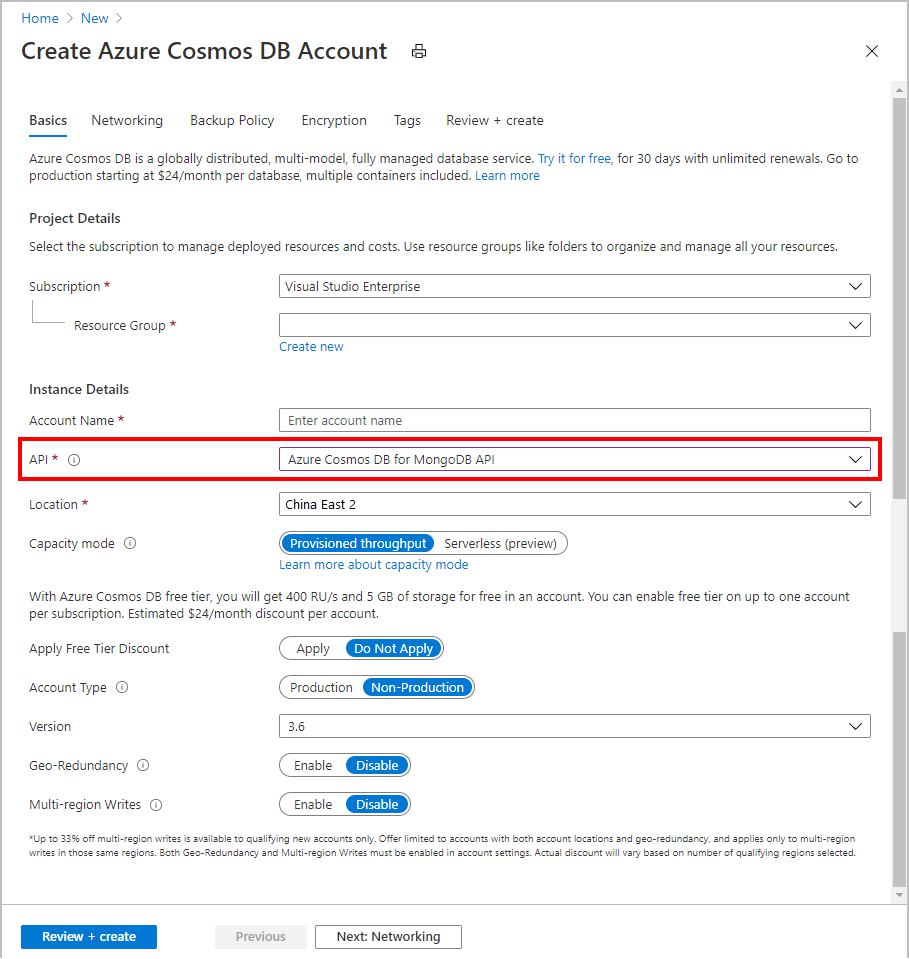Select Serverless (preview) capacity mode
The width and height of the screenshot is (909, 959).
[500, 543]
